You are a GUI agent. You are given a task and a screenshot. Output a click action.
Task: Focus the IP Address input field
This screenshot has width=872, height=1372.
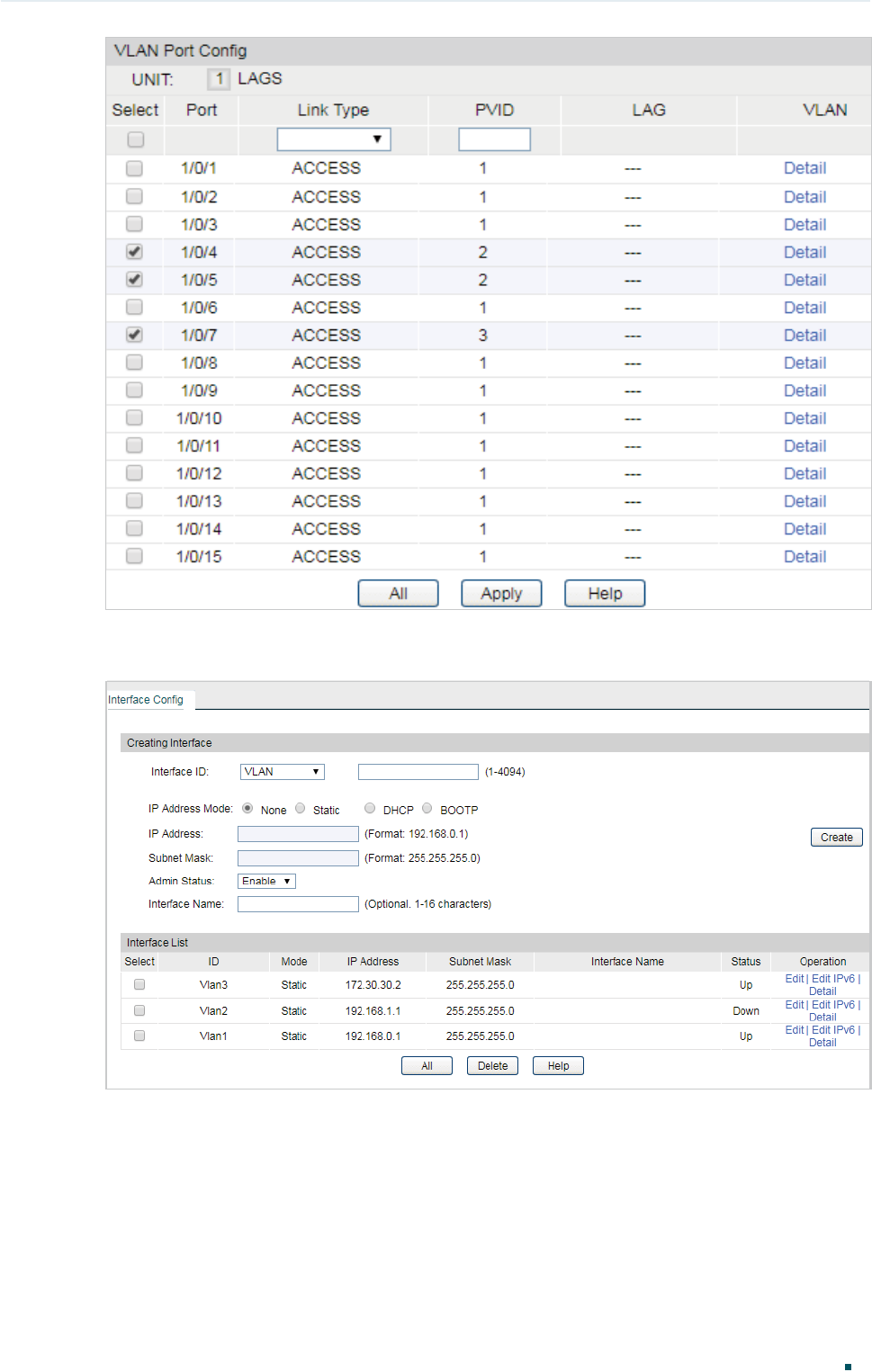(298, 834)
